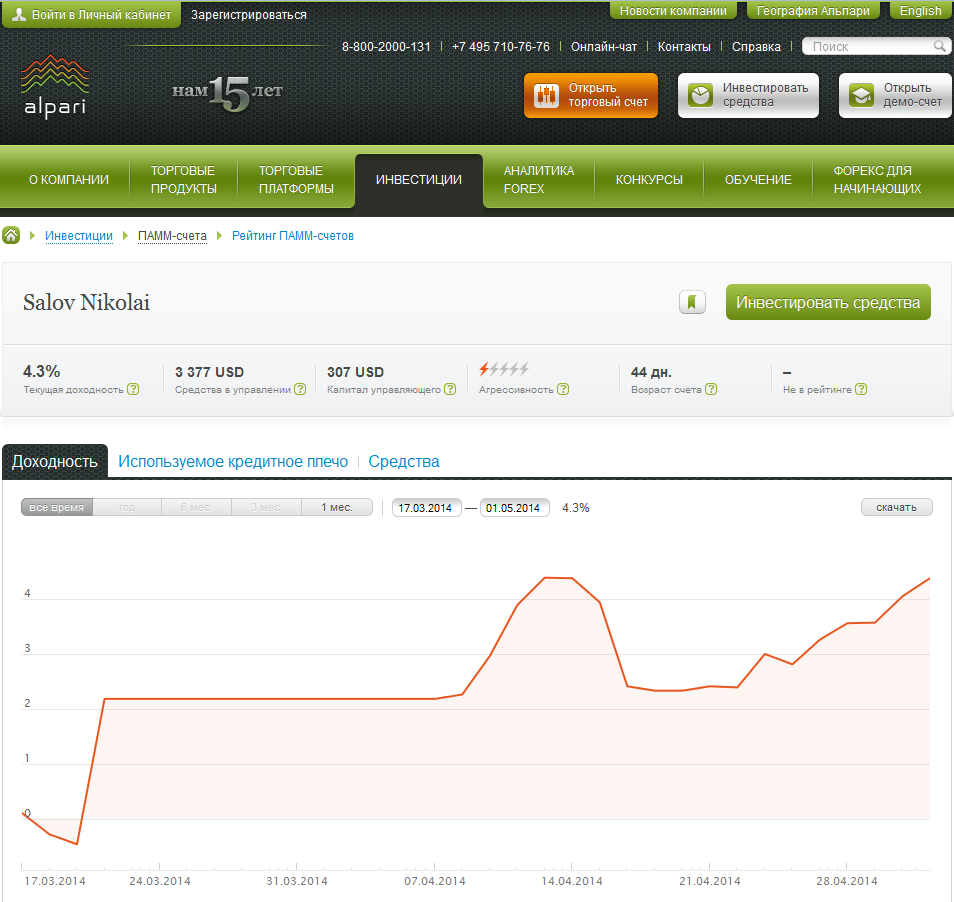Click the 307 USD value
Viewport: 954px width, 902px height.
pos(355,372)
